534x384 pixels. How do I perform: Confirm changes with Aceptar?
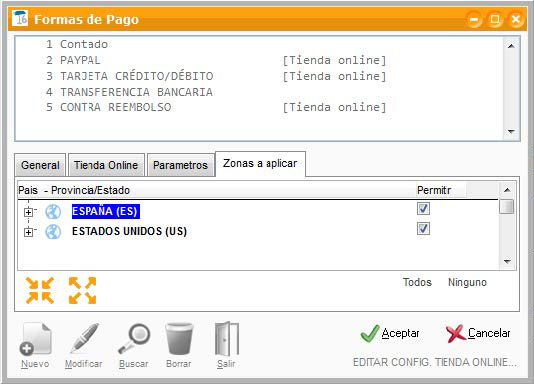(x=390, y=333)
